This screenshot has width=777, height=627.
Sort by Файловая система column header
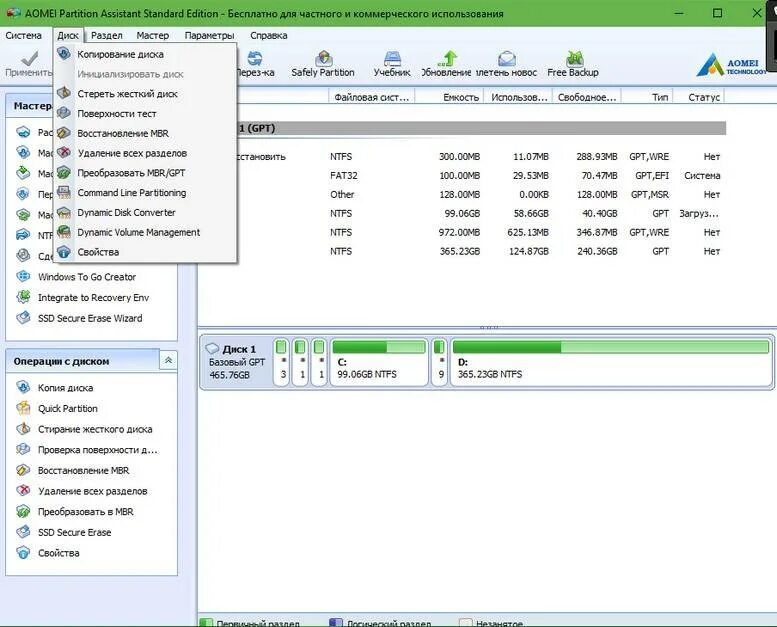click(372, 97)
